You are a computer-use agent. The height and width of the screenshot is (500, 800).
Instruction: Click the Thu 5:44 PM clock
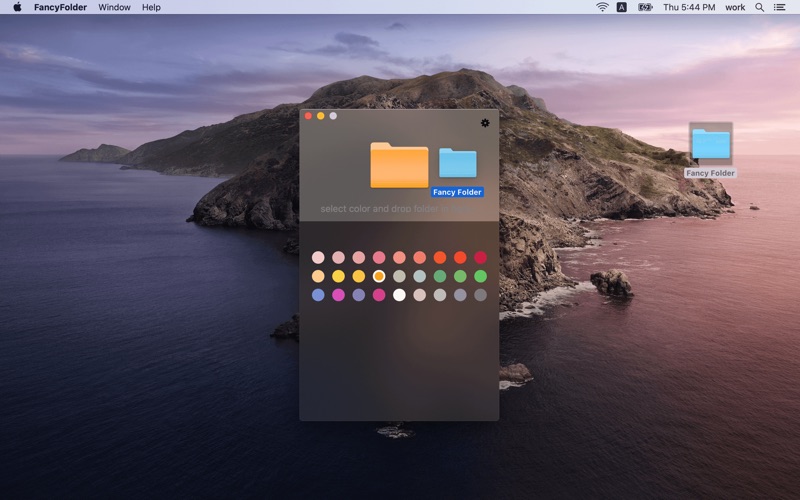coord(689,7)
